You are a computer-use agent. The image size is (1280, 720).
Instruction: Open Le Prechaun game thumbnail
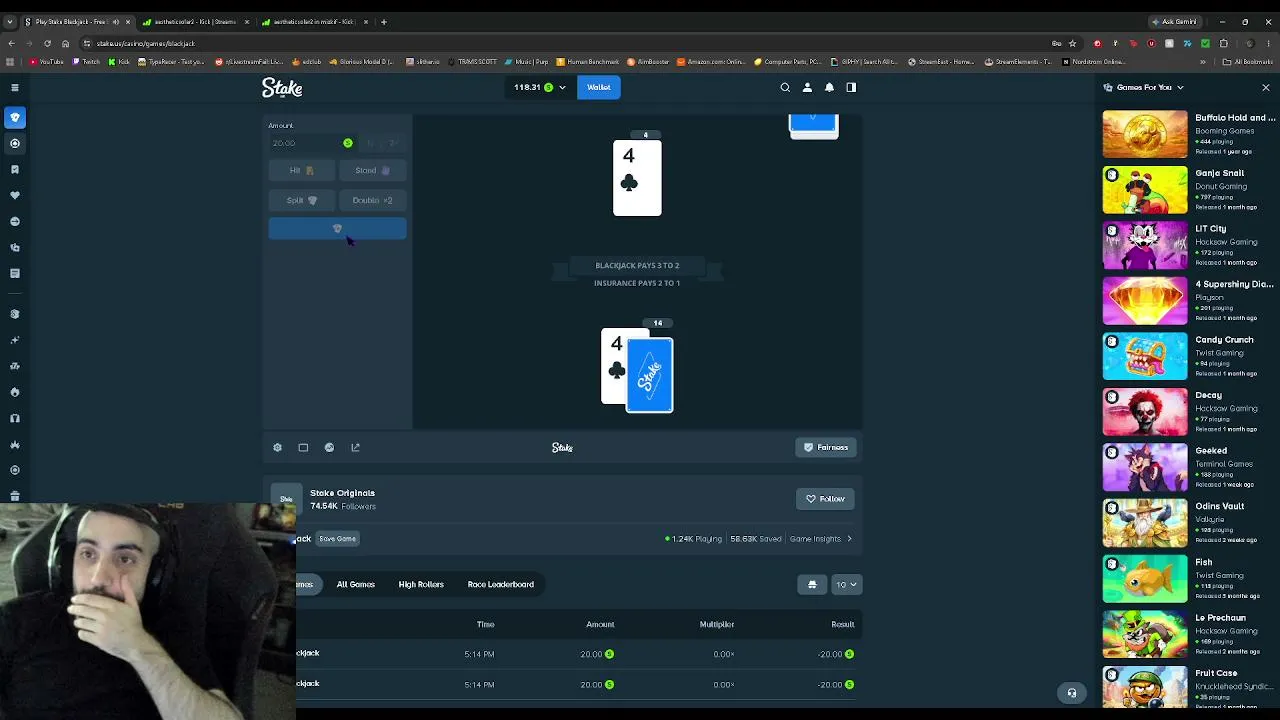(x=1145, y=635)
